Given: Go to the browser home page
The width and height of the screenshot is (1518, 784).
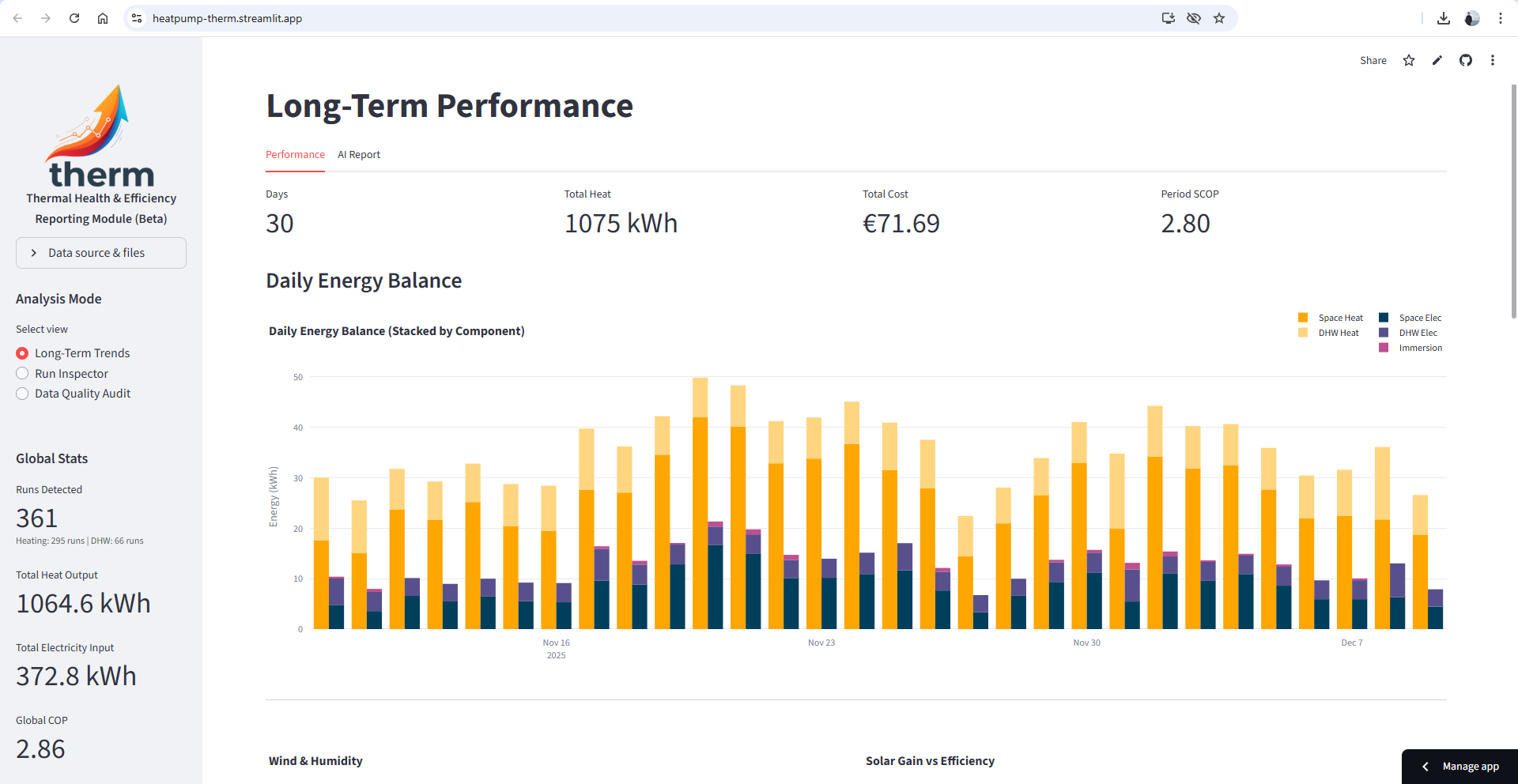Looking at the screenshot, I should 103,18.
